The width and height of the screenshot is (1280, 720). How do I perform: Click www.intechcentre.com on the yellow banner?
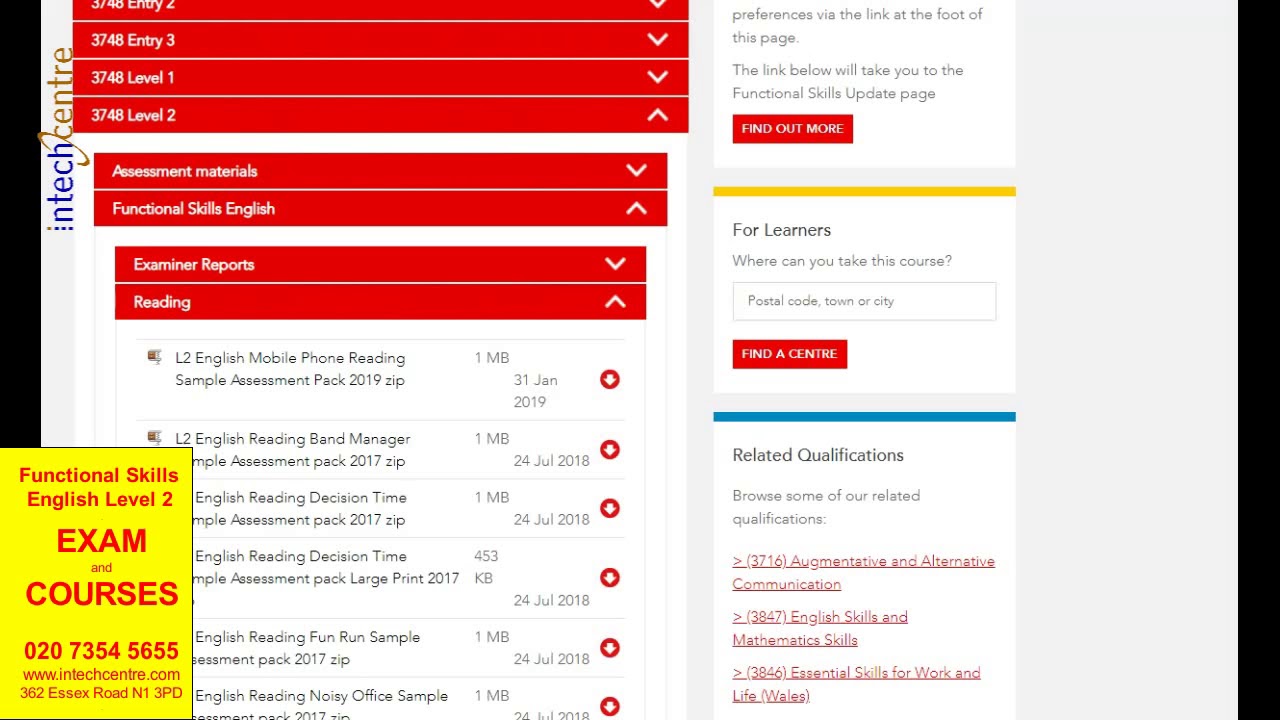pos(101,675)
